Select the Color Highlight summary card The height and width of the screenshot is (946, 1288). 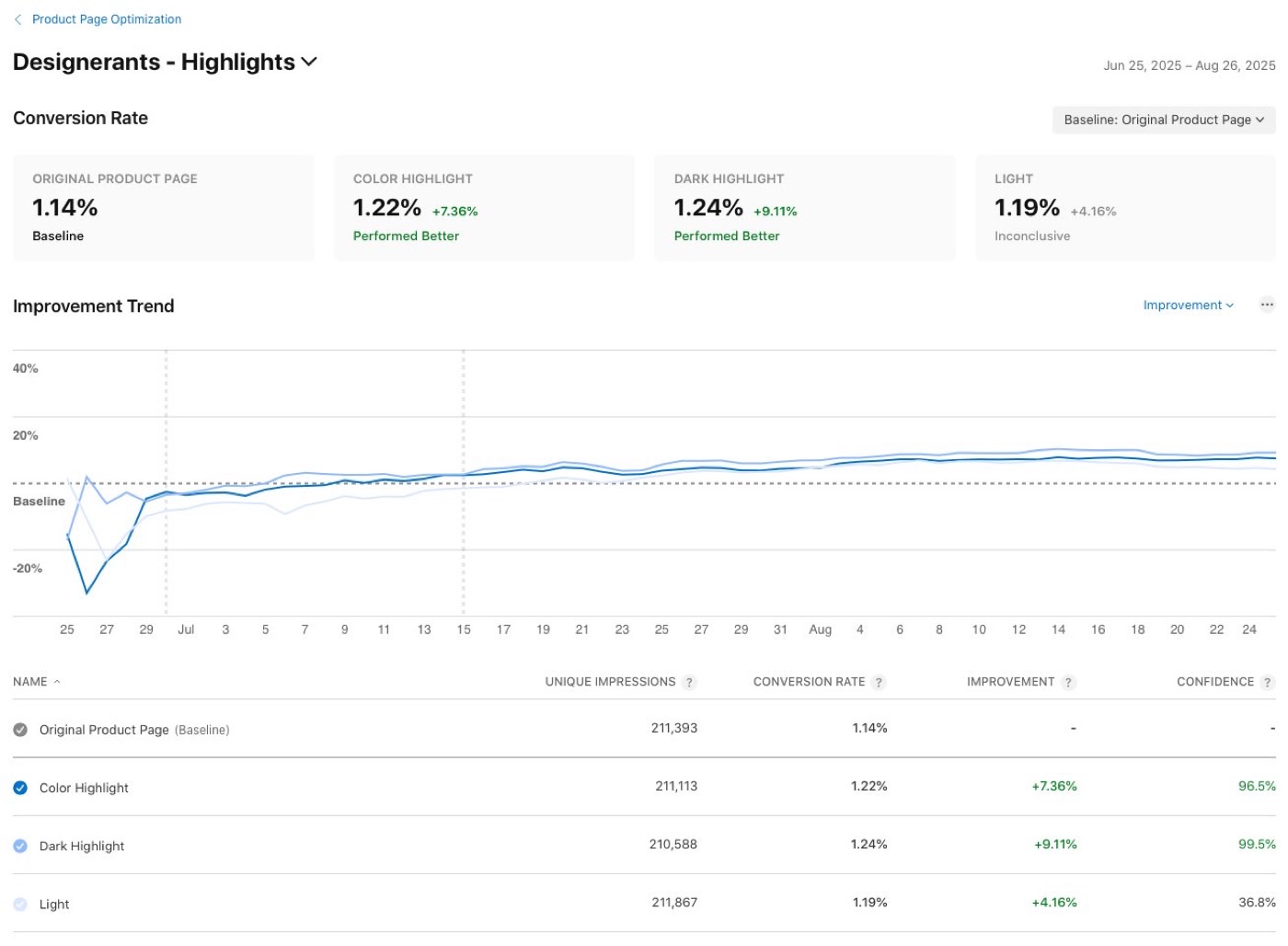(484, 208)
